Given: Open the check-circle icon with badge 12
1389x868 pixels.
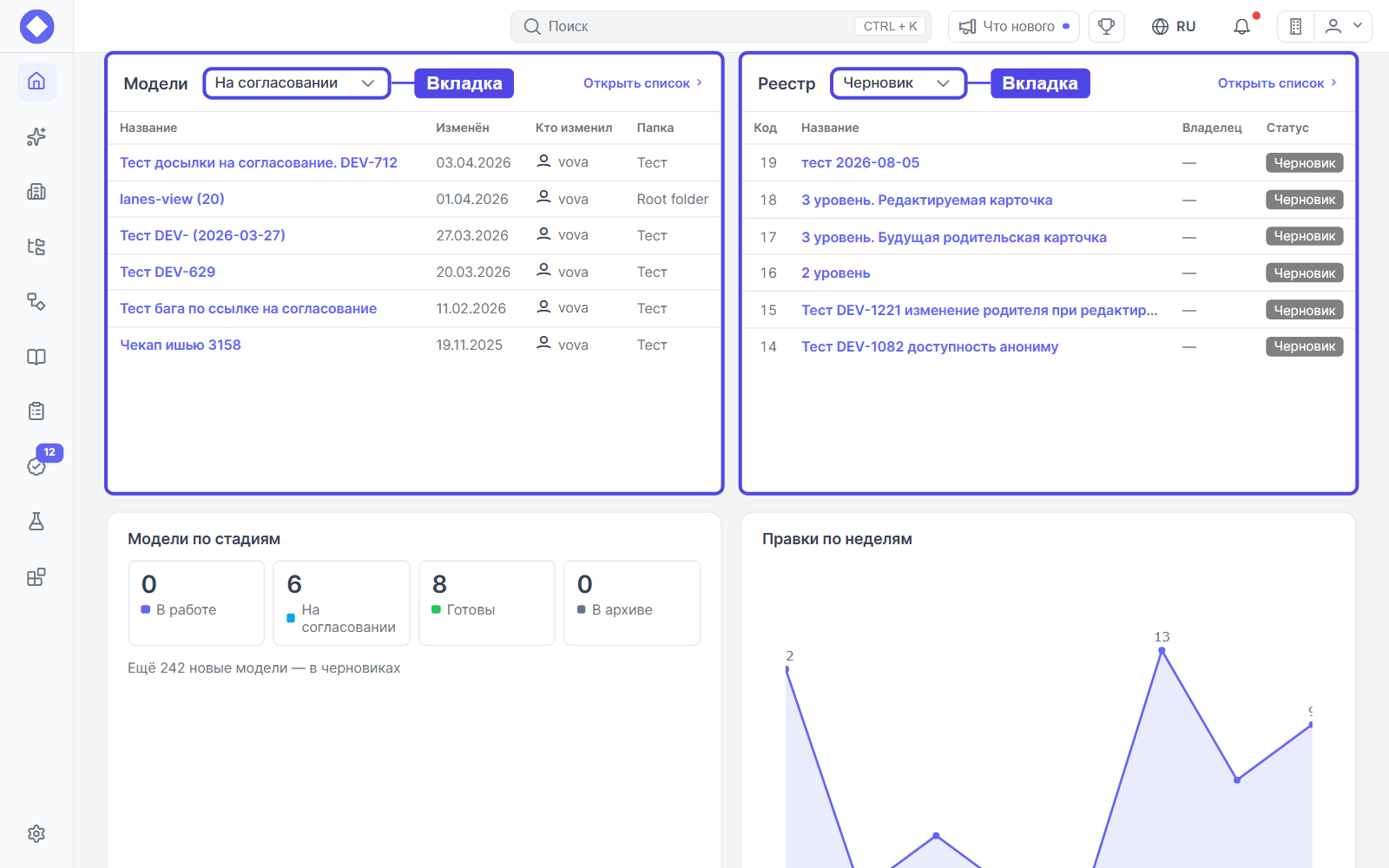Looking at the screenshot, I should 36,466.
